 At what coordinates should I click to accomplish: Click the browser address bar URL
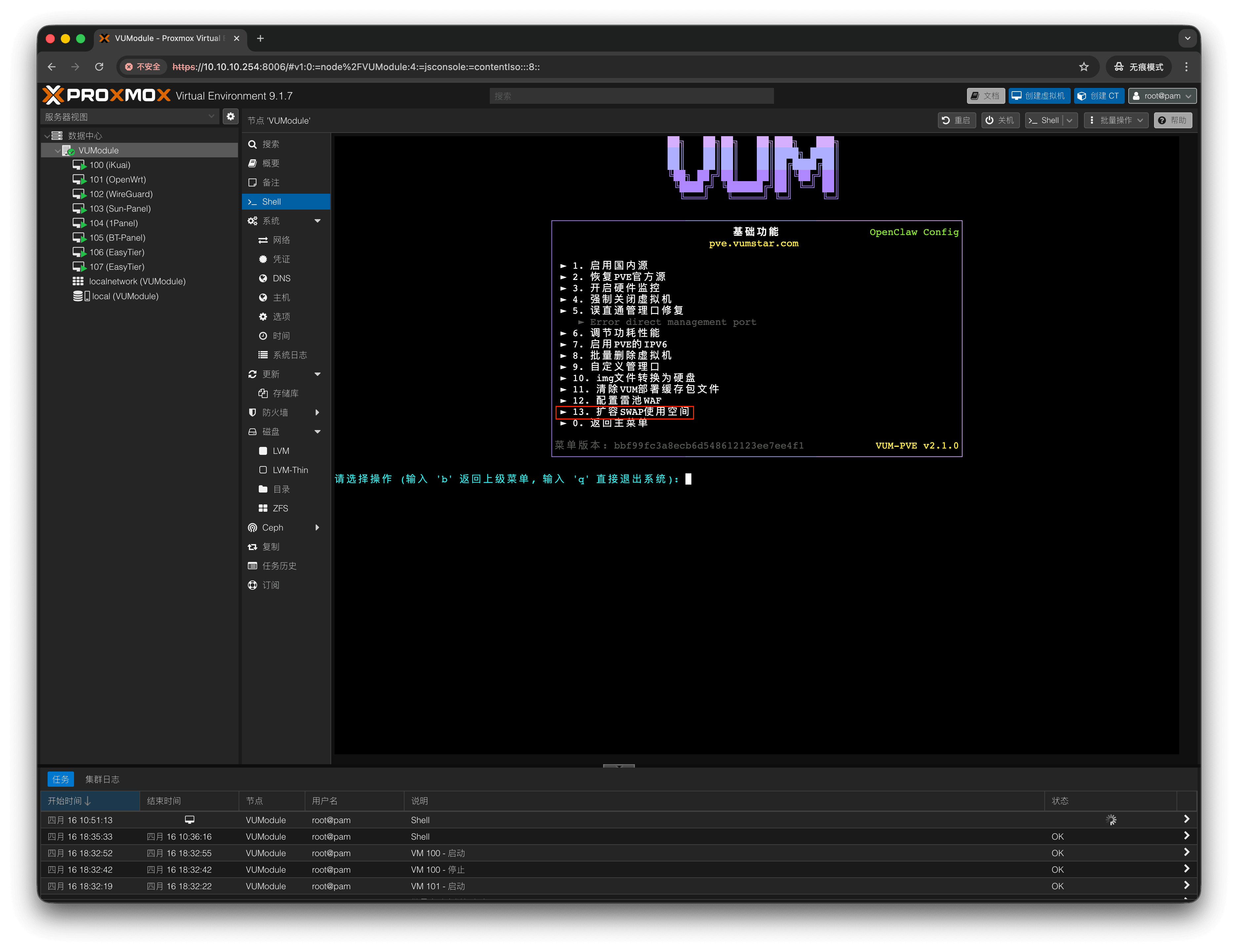click(356, 67)
